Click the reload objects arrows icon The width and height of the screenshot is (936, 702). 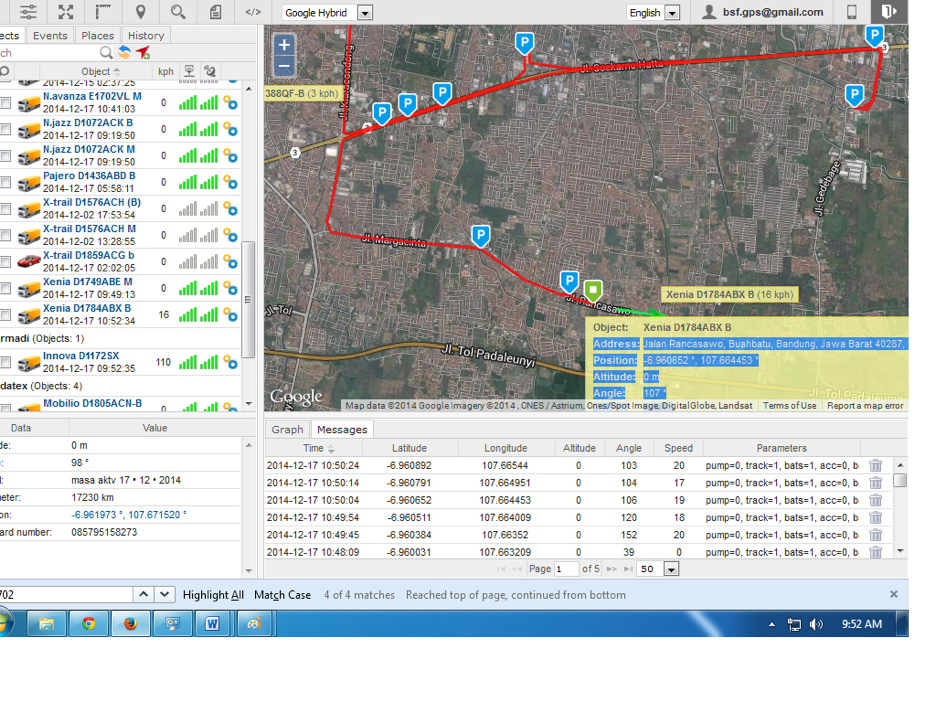pos(124,53)
